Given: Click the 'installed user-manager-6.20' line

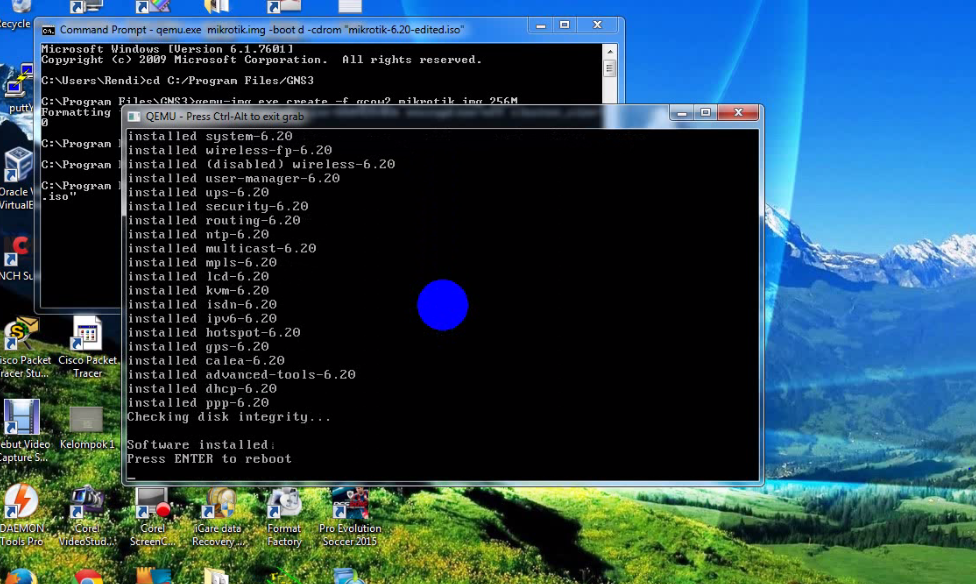Looking at the screenshot, I should [x=233, y=178].
